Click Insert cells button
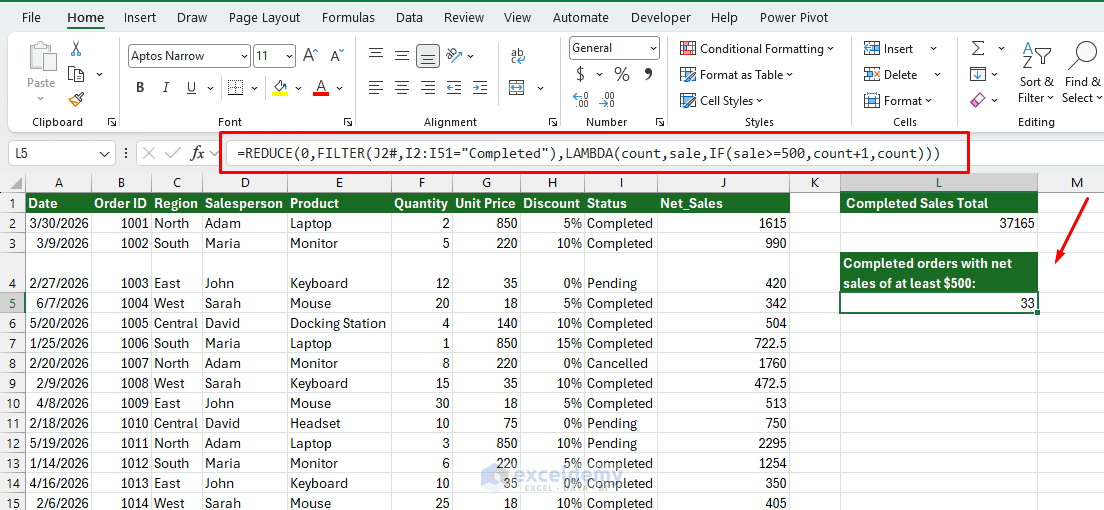This screenshot has width=1104, height=510. tap(890, 49)
